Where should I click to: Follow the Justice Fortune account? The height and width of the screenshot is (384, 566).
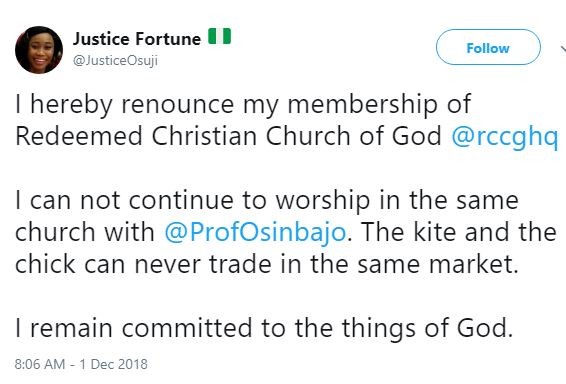pos(488,47)
